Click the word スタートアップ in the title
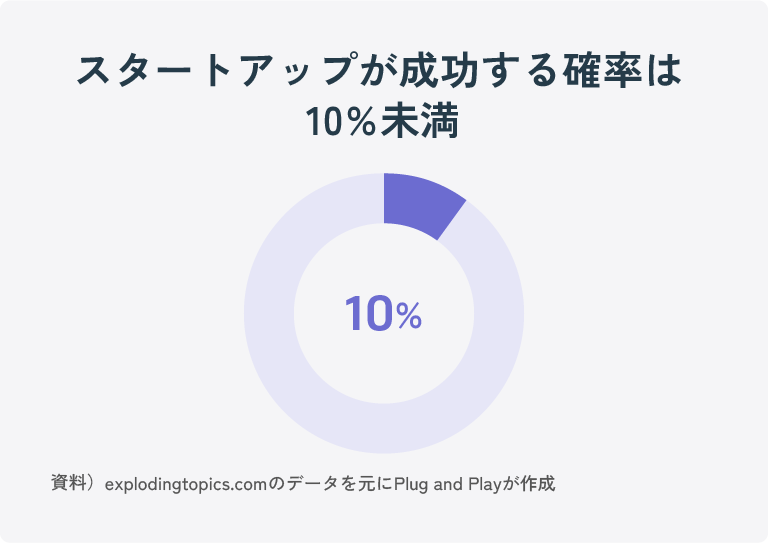Image resolution: width=768 pixels, height=543 pixels. tap(216, 71)
